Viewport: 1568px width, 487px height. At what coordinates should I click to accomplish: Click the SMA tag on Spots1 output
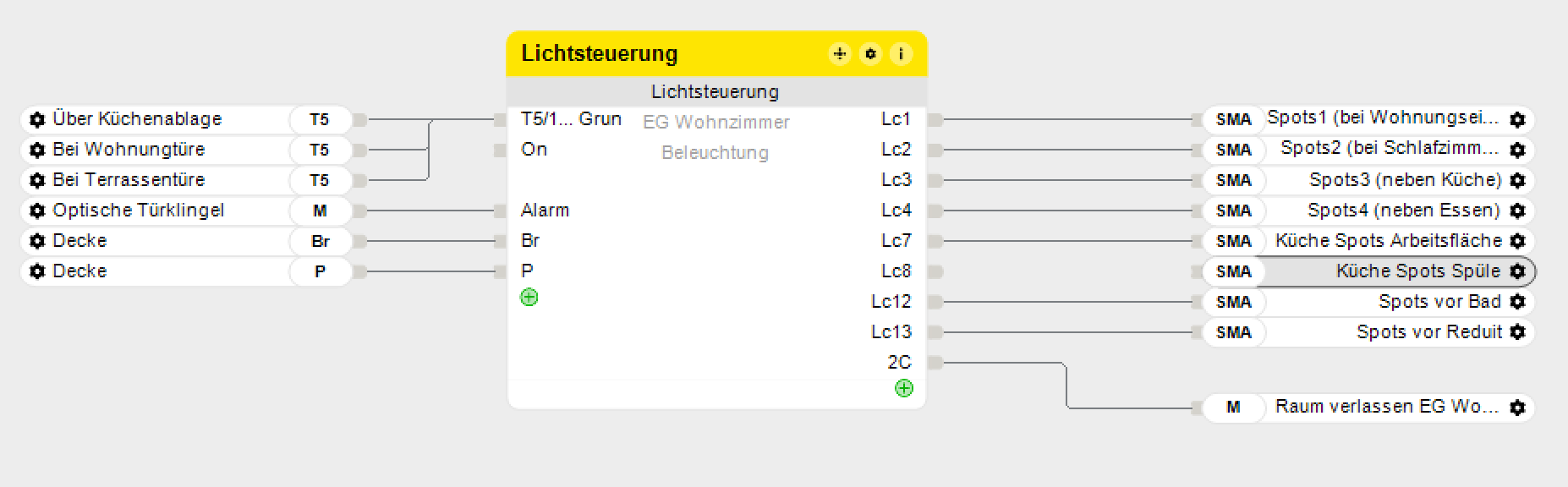click(1232, 119)
